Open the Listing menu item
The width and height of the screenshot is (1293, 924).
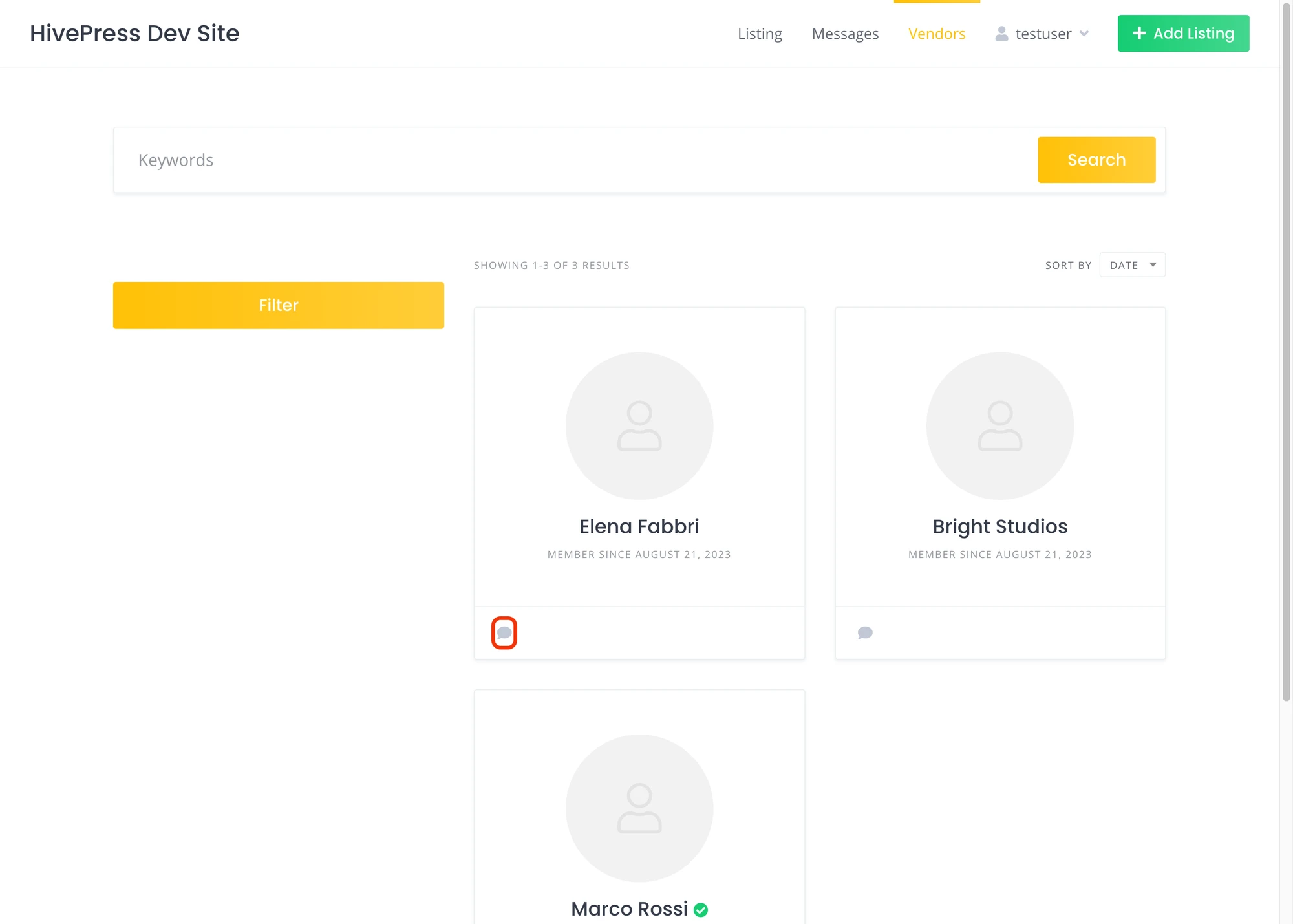pyautogui.click(x=760, y=34)
